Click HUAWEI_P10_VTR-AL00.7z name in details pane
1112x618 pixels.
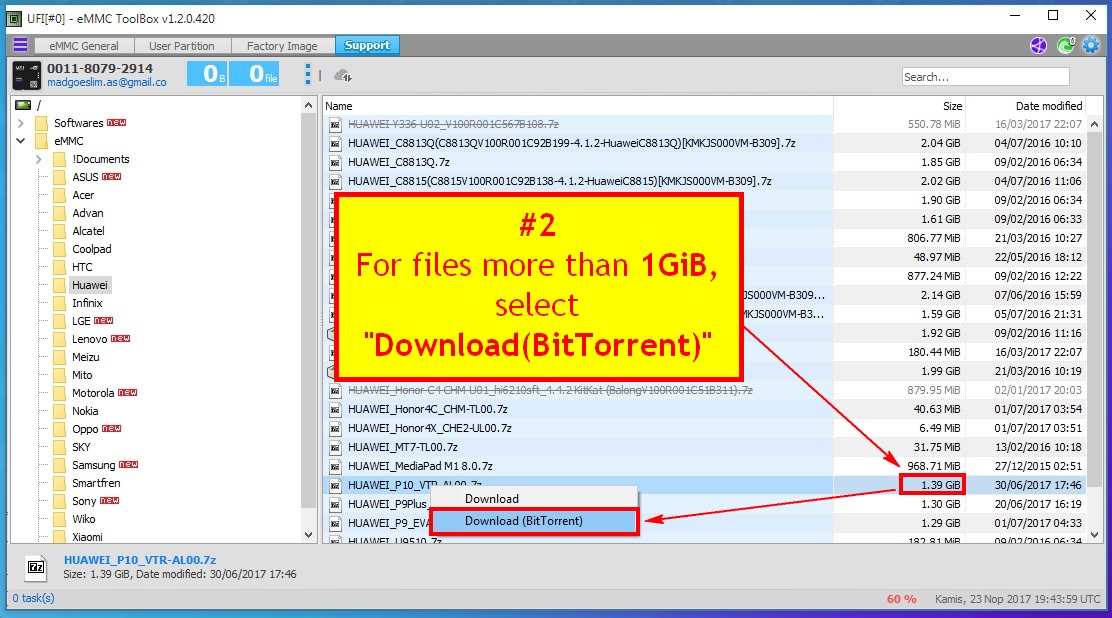click(140, 560)
